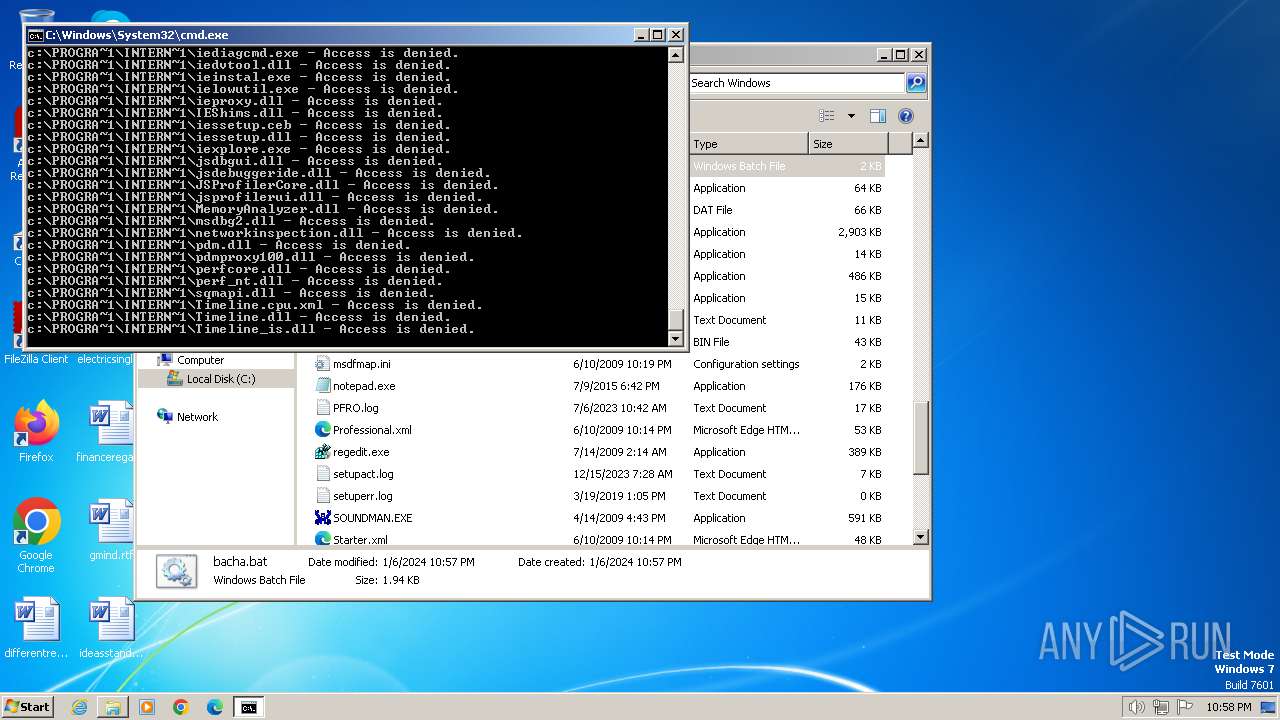The width and height of the screenshot is (1280, 720).
Task: Click bacha.bat details pane thumbnail
Action: pos(177,571)
